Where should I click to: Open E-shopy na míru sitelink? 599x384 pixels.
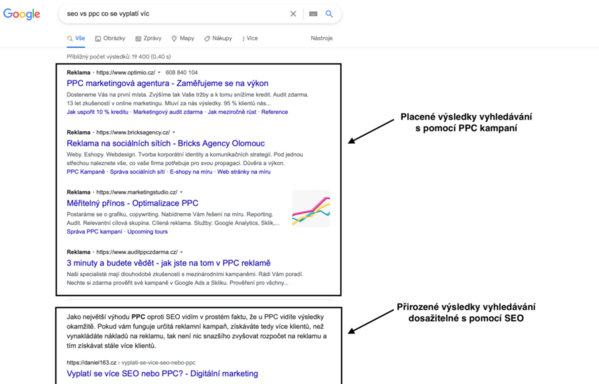coord(191,172)
